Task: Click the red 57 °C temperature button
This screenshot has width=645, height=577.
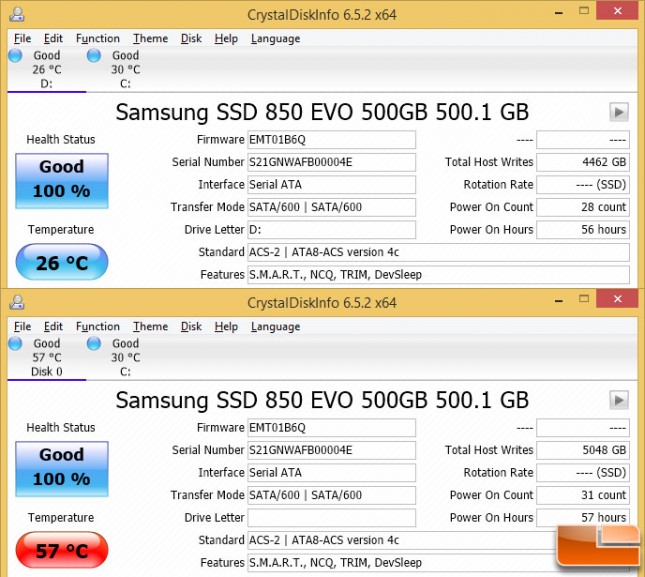Action: click(x=62, y=550)
